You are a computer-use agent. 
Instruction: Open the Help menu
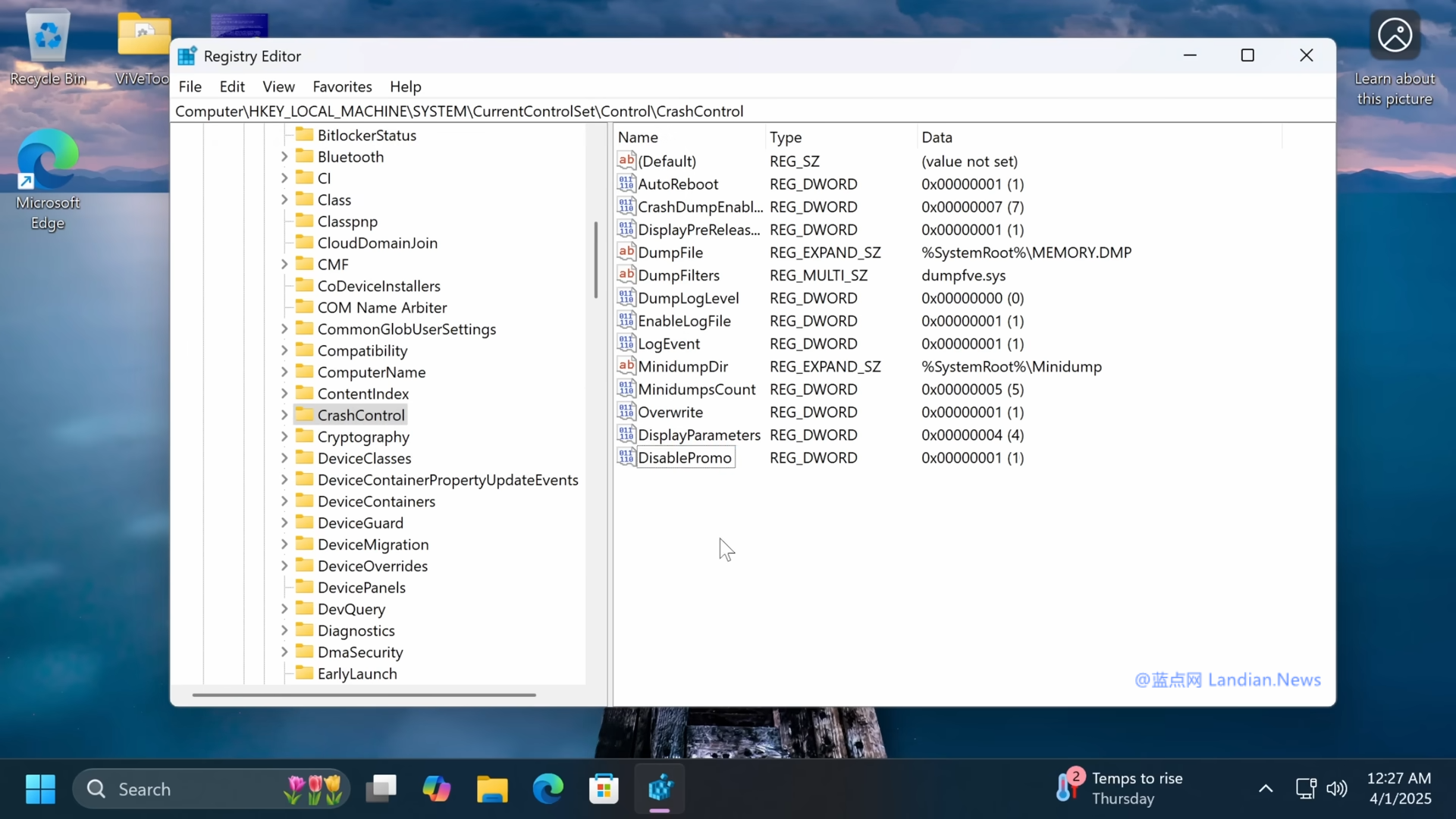click(406, 86)
